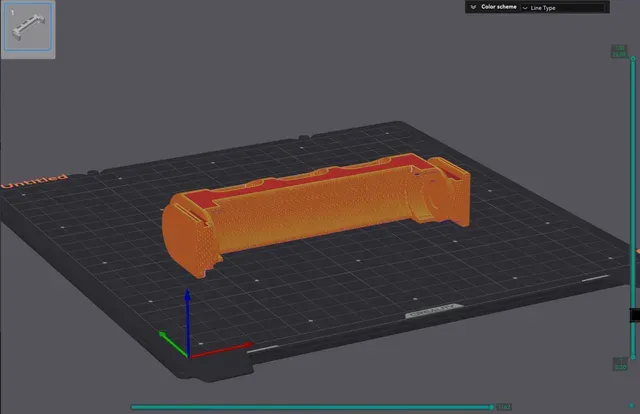Click the Untitled plate name label

34,181
